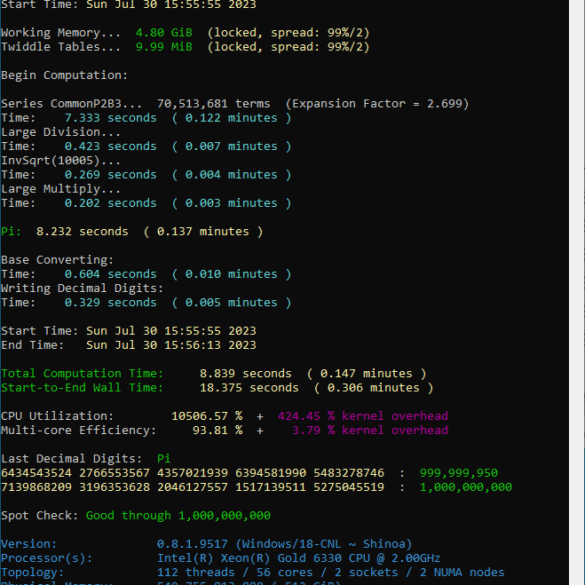Click the version '0.8.1.9517 (Windows/18-CNL ~ Shinoa)'
Screen dimensions: 585x585
[x=284, y=544]
